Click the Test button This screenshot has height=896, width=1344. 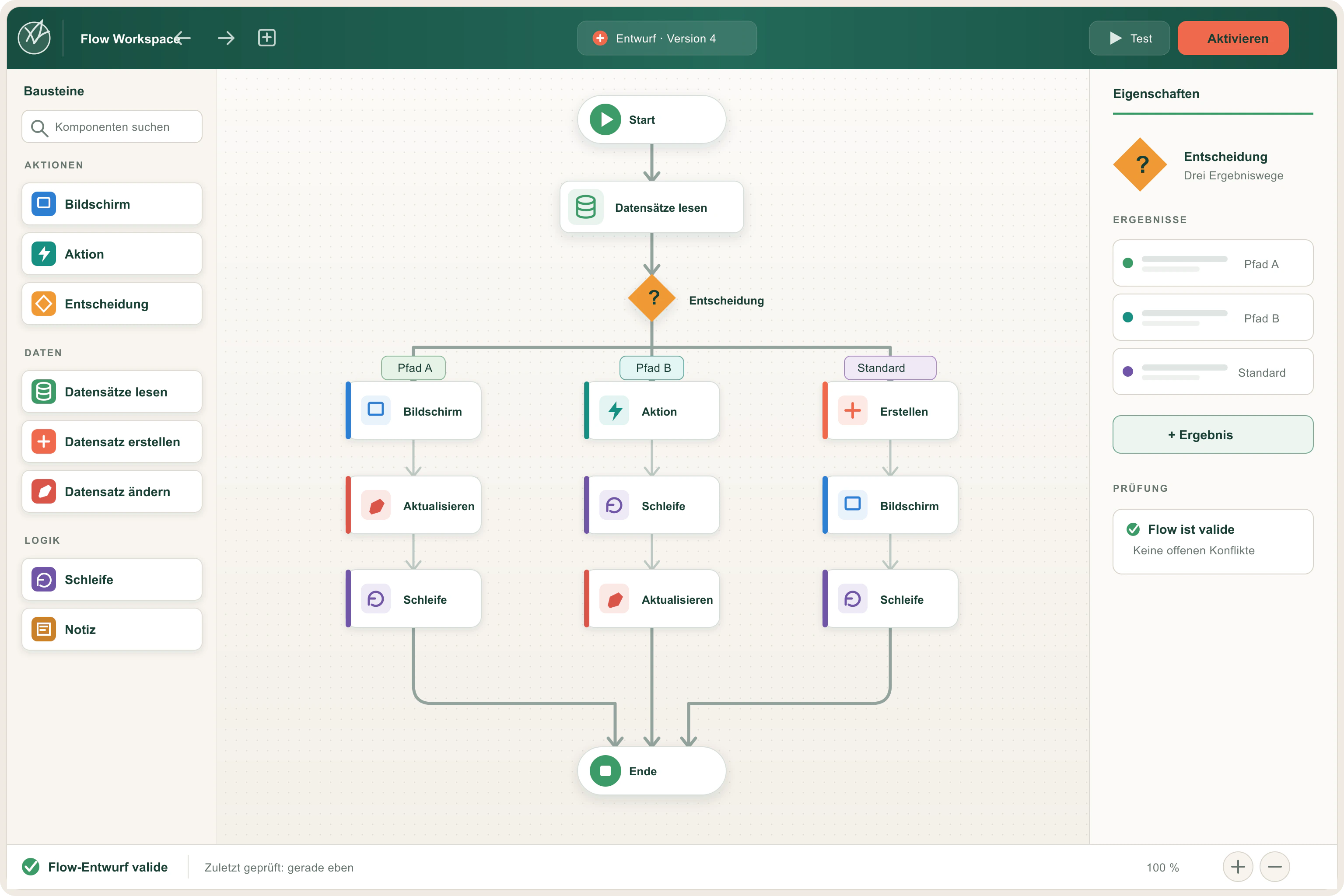point(1129,38)
